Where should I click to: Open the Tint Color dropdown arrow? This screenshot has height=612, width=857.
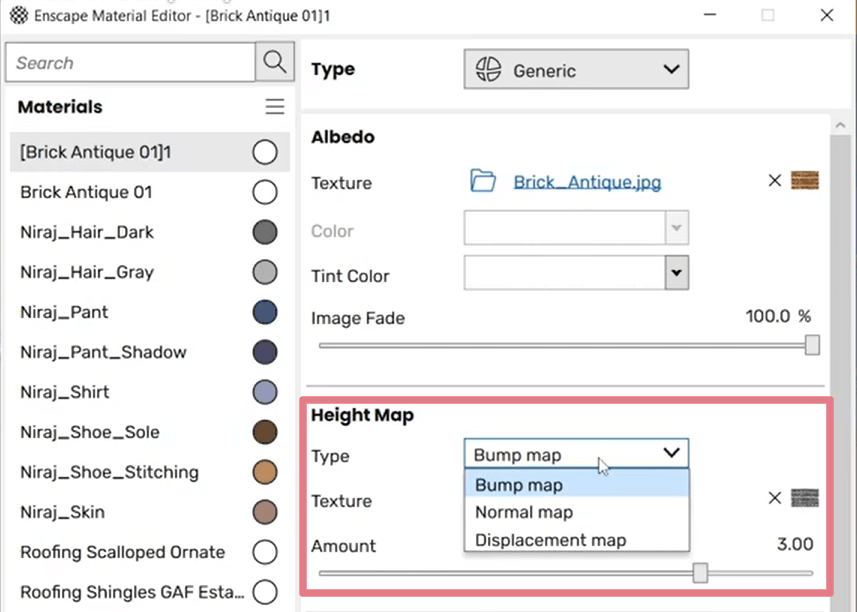tap(677, 273)
